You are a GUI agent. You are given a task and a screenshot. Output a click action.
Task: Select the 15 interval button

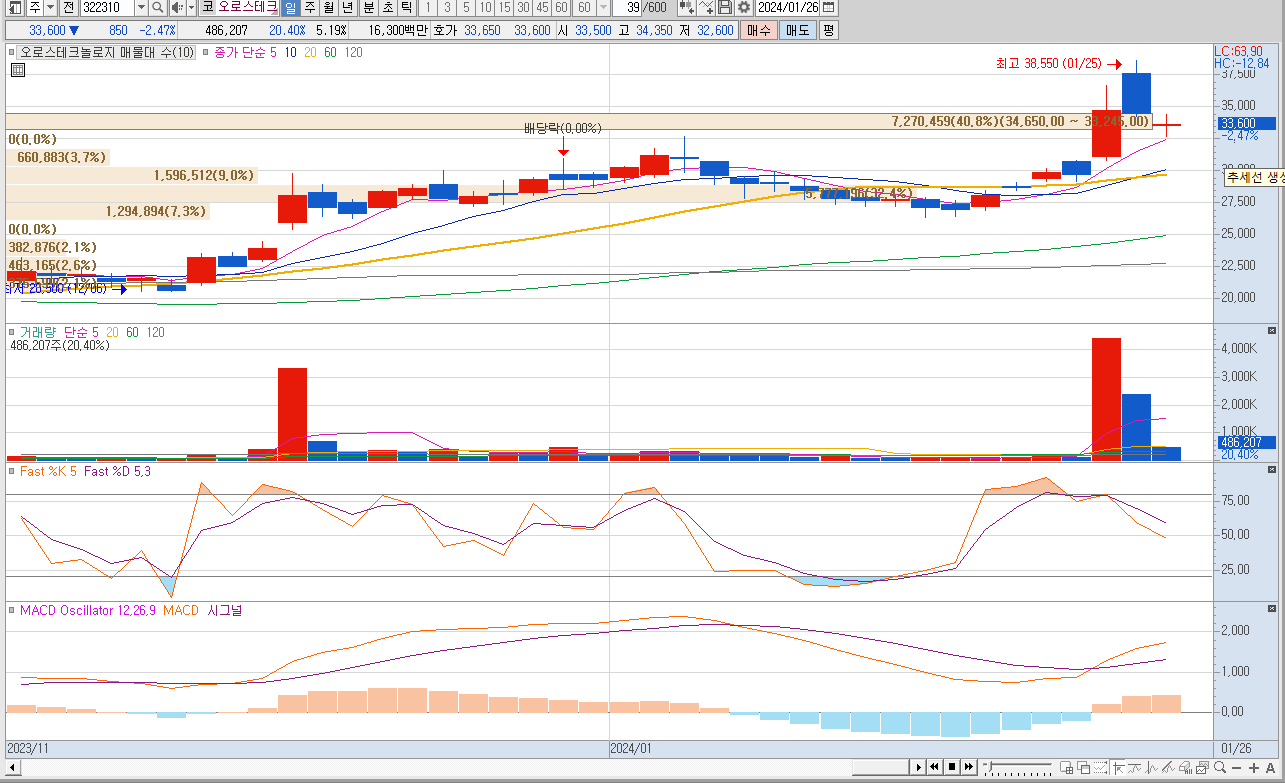coord(505,7)
